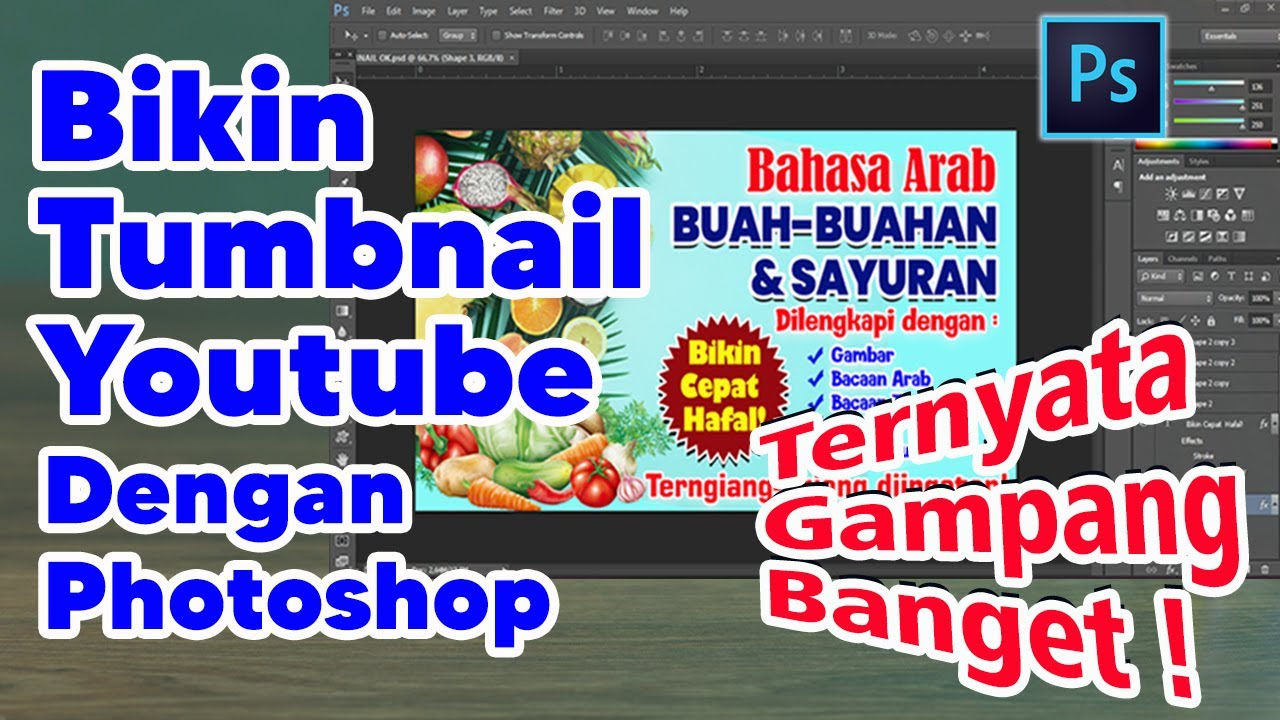
Task: Toggle filter for pixel layers
Action: 1197,276
